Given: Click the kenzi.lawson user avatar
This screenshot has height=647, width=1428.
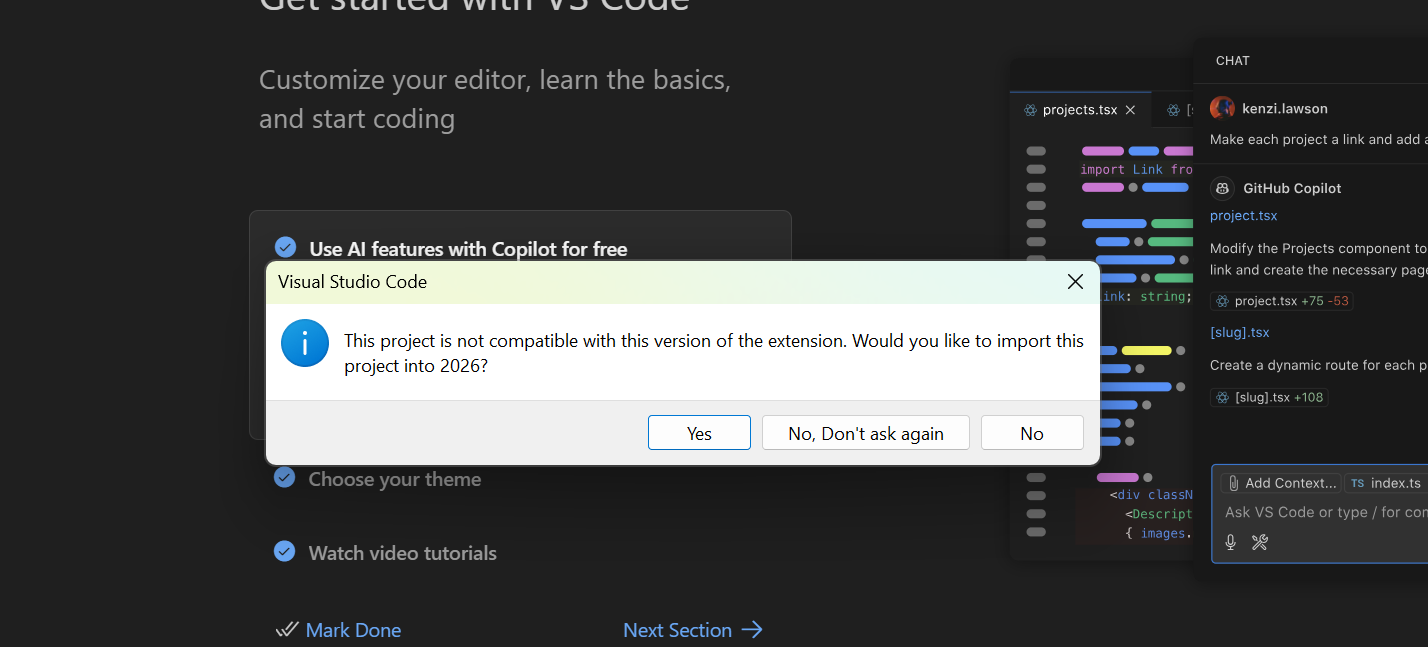Looking at the screenshot, I should (1222, 108).
